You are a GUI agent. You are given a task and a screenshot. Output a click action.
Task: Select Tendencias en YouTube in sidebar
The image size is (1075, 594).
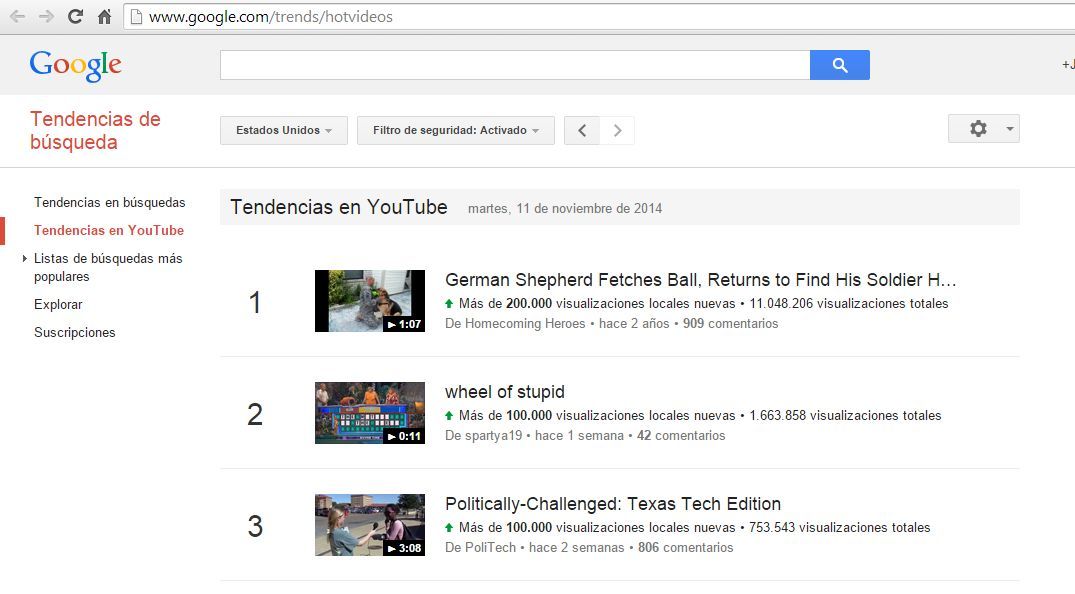[x=109, y=230]
